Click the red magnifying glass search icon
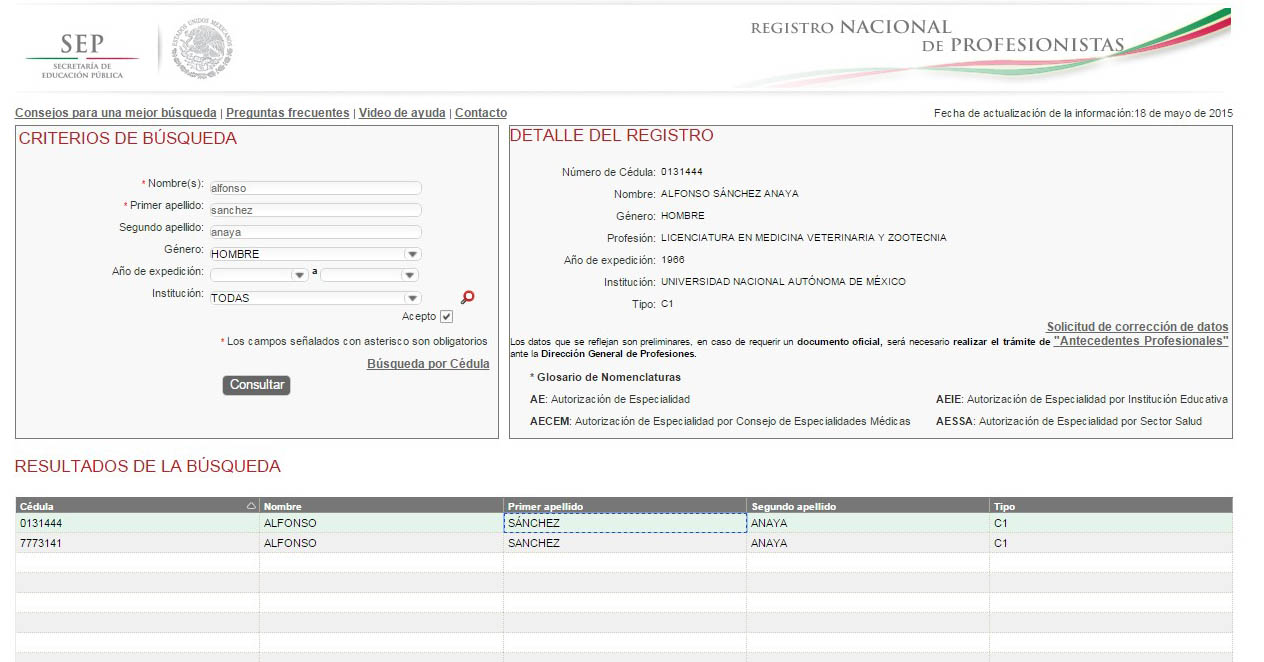 [467, 297]
